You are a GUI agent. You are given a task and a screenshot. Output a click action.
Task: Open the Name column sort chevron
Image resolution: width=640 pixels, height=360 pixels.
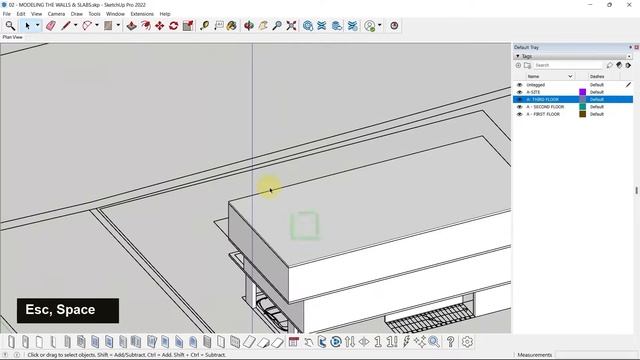(x=570, y=76)
